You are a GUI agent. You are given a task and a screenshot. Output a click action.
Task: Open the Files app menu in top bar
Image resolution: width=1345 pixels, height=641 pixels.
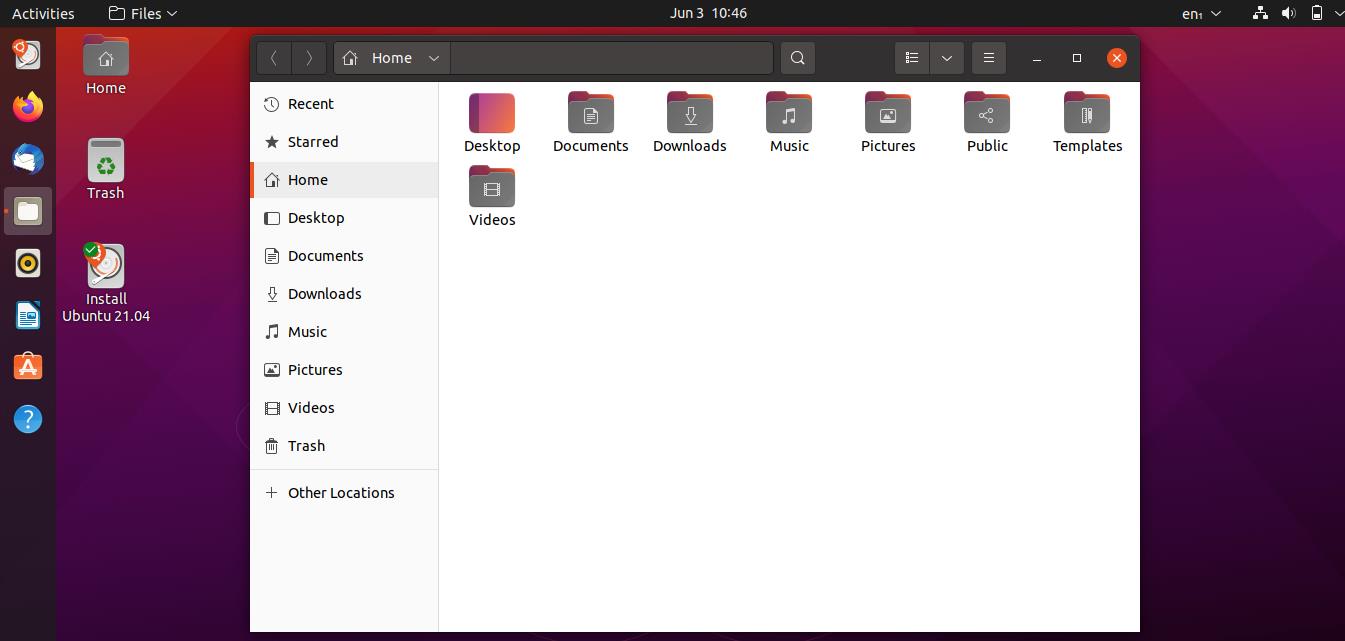click(143, 13)
